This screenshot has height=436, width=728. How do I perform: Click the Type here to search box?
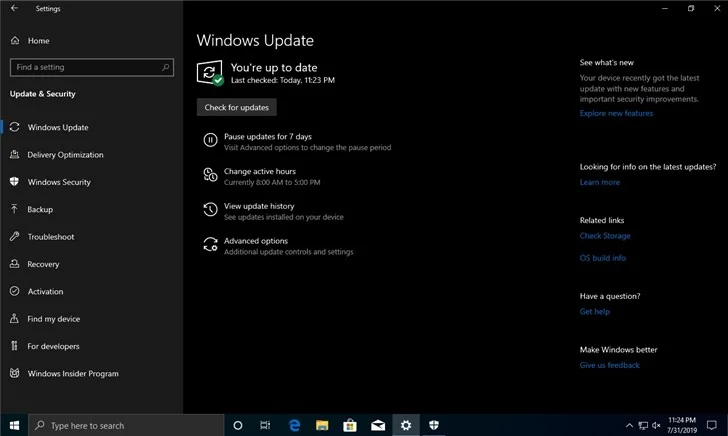click(x=126, y=425)
